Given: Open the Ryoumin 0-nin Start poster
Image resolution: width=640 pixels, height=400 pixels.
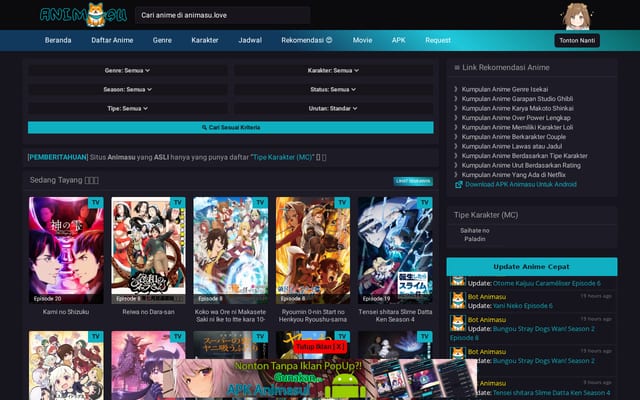Looking at the screenshot, I should (313, 250).
